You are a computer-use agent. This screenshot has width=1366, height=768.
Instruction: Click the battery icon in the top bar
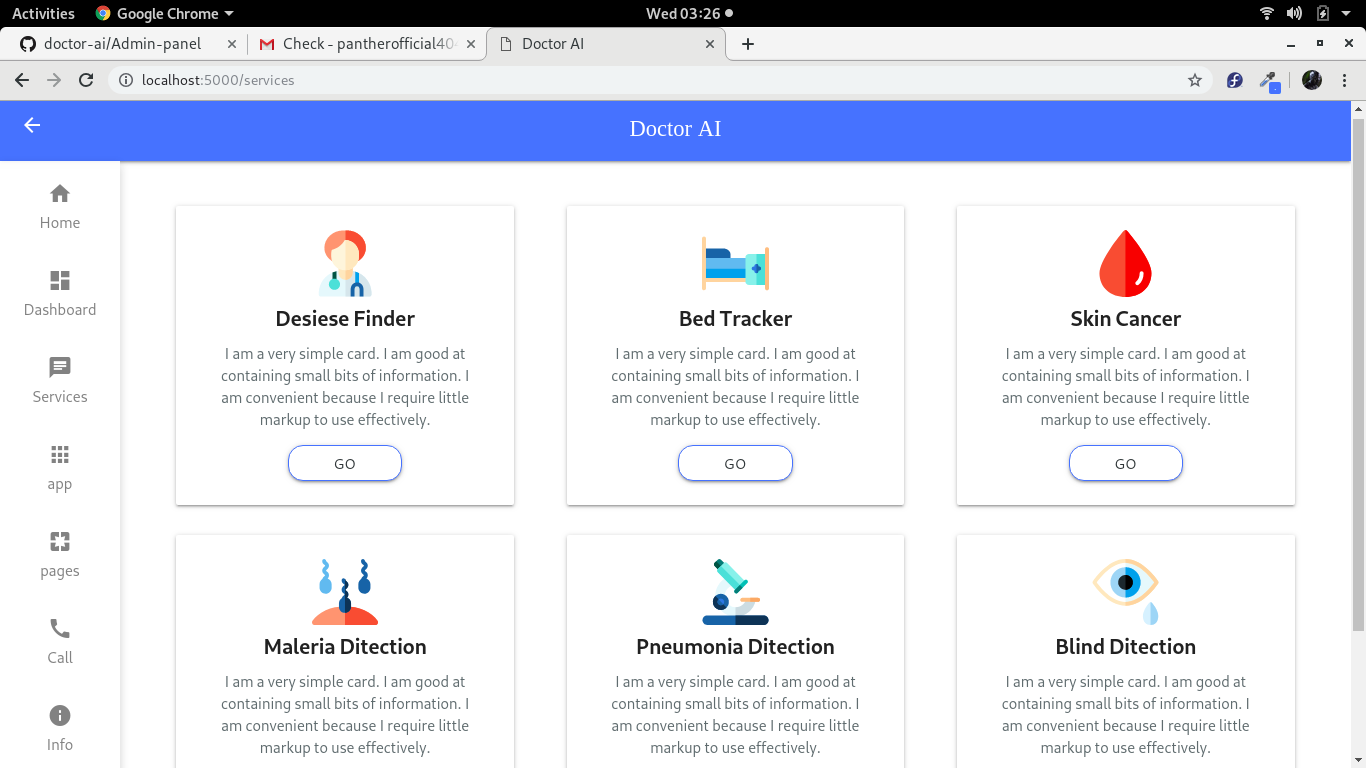(1323, 13)
